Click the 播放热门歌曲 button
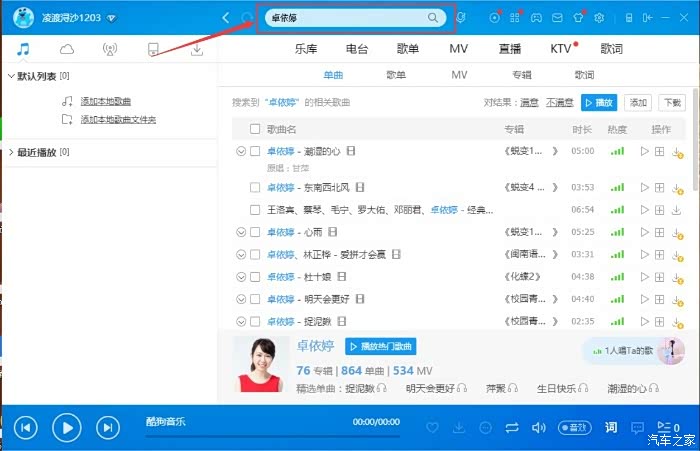The image size is (700, 451). 380,346
